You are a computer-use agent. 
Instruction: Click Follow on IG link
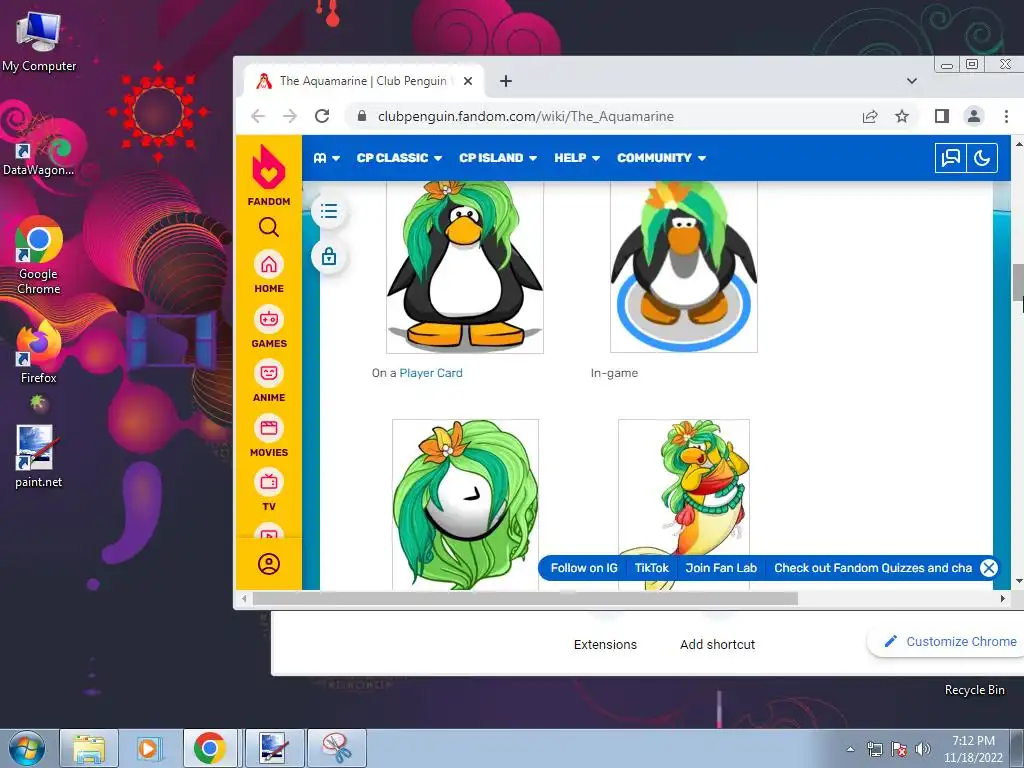[x=584, y=568]
